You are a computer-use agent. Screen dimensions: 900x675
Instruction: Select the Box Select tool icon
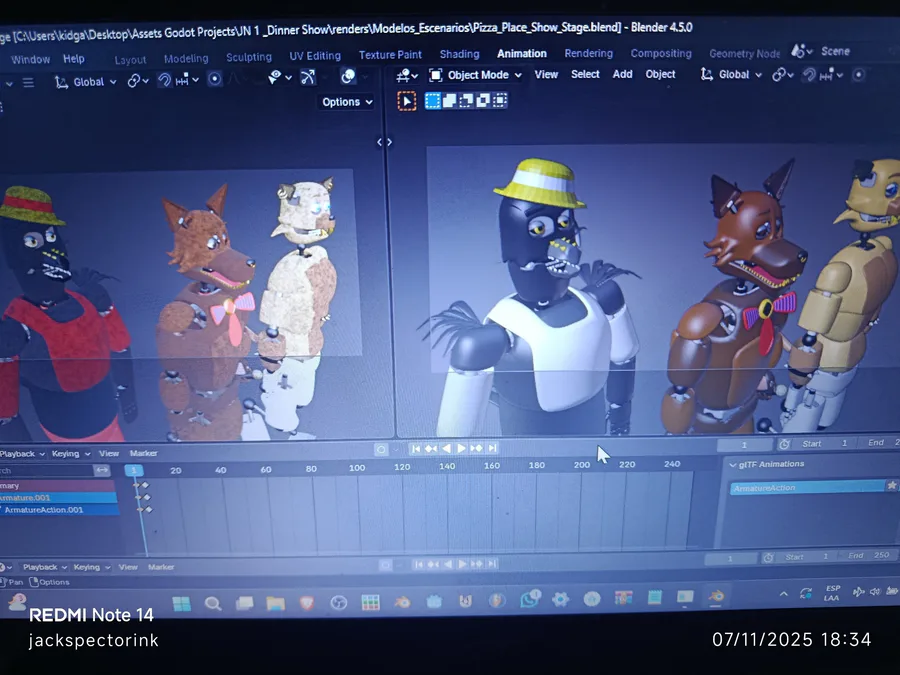tap(407, 102)
